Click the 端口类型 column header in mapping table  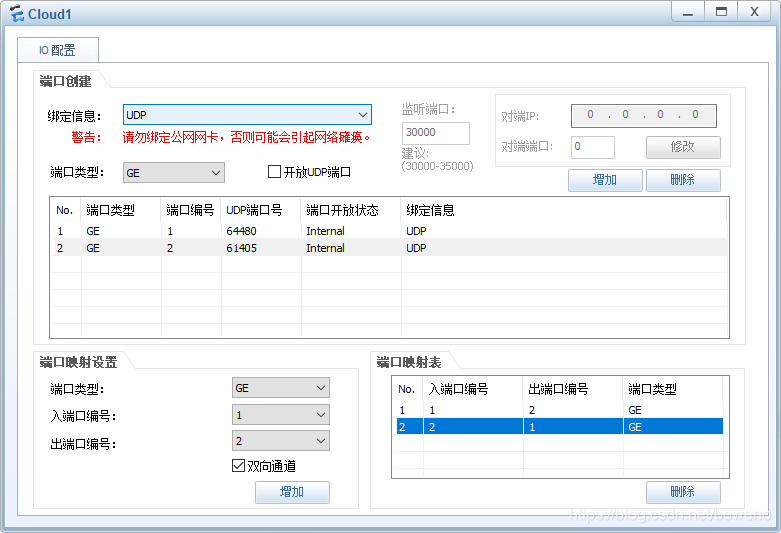pos(672,389)
